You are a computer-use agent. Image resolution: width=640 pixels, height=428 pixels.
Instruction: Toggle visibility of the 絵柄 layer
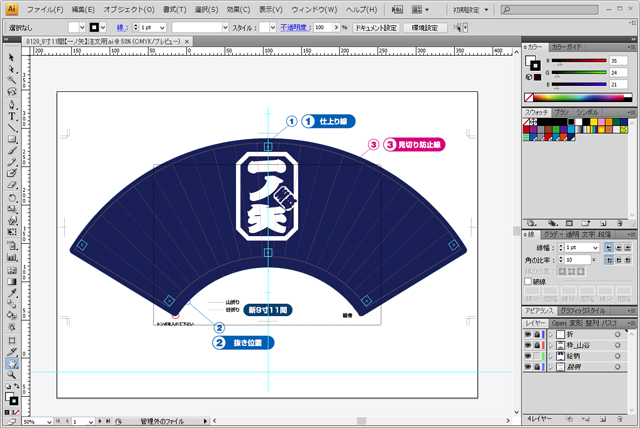(528, 357)
